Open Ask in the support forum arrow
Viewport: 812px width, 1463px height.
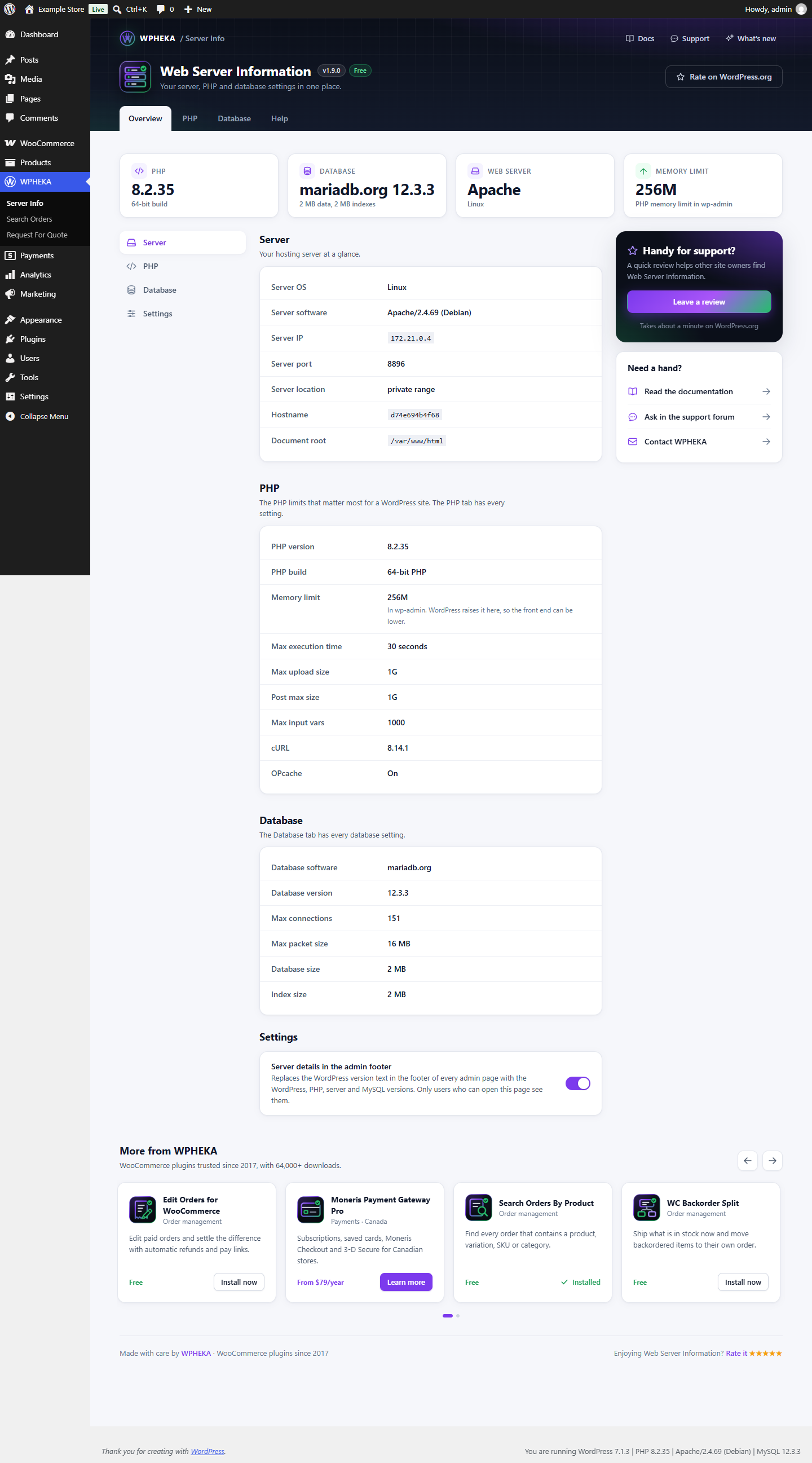[766, 417]
